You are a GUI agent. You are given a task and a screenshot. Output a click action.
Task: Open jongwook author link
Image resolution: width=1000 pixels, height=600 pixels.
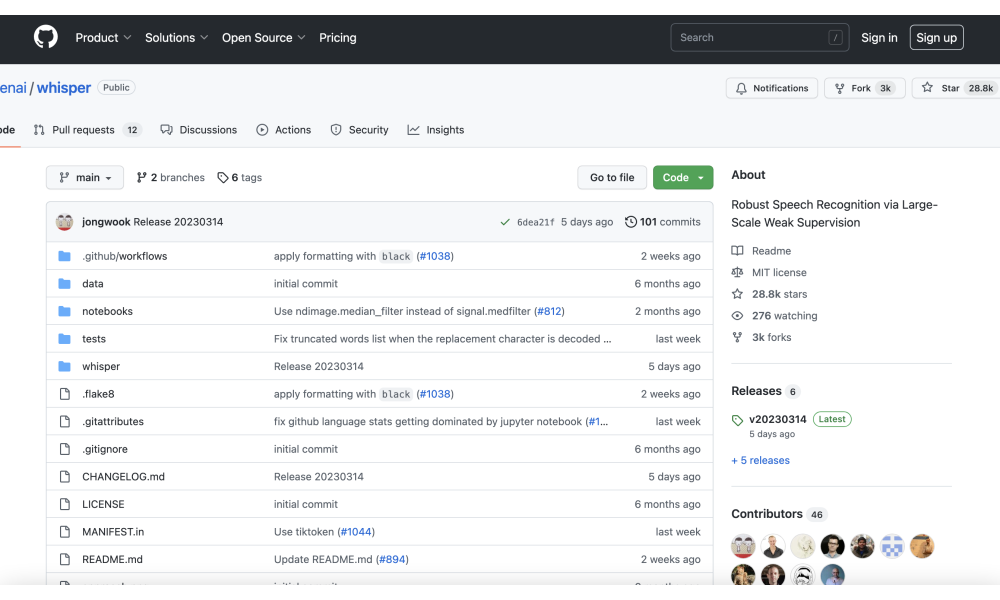point(106,222)
